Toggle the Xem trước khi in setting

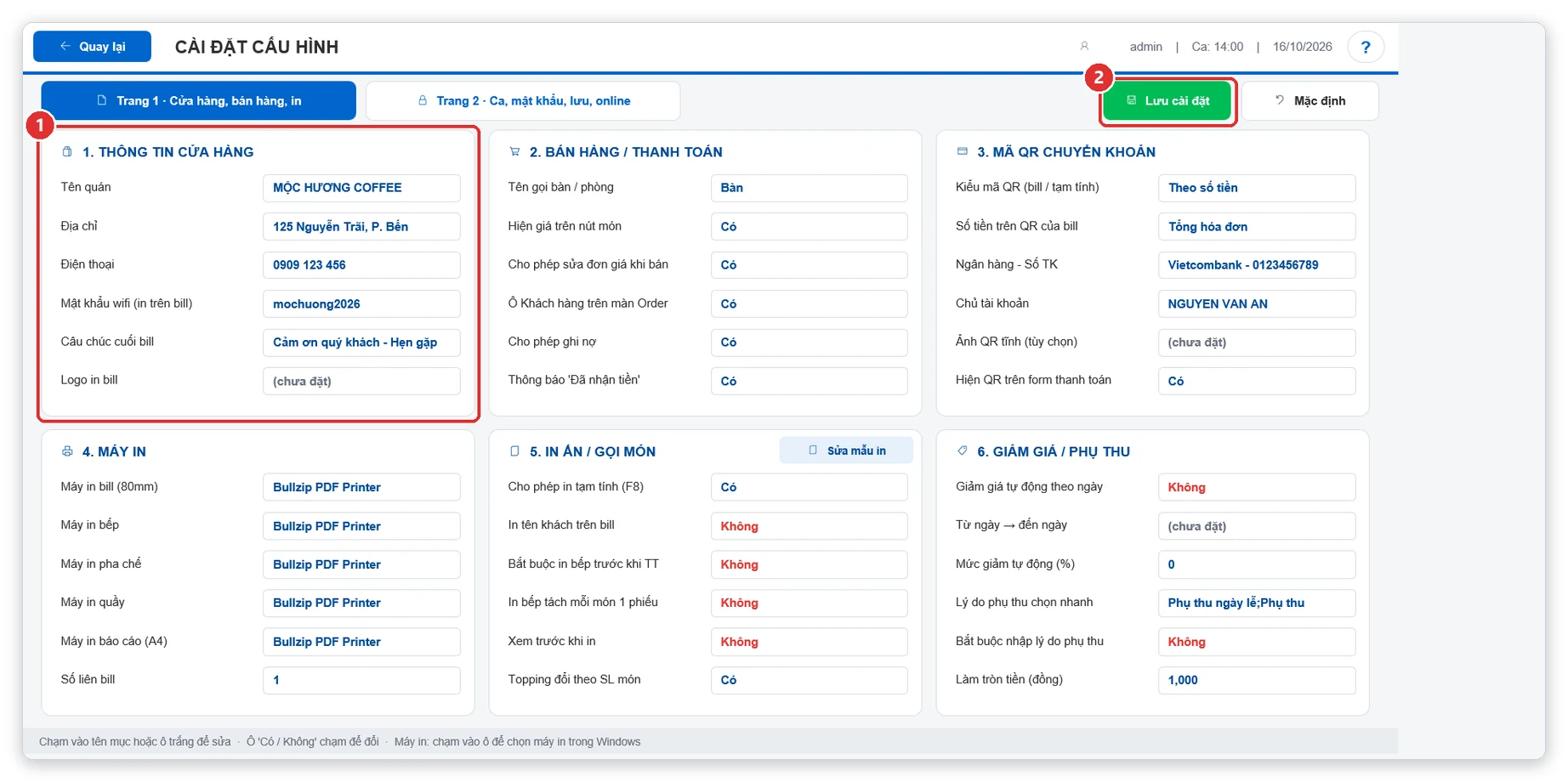[x=809, y=642]
